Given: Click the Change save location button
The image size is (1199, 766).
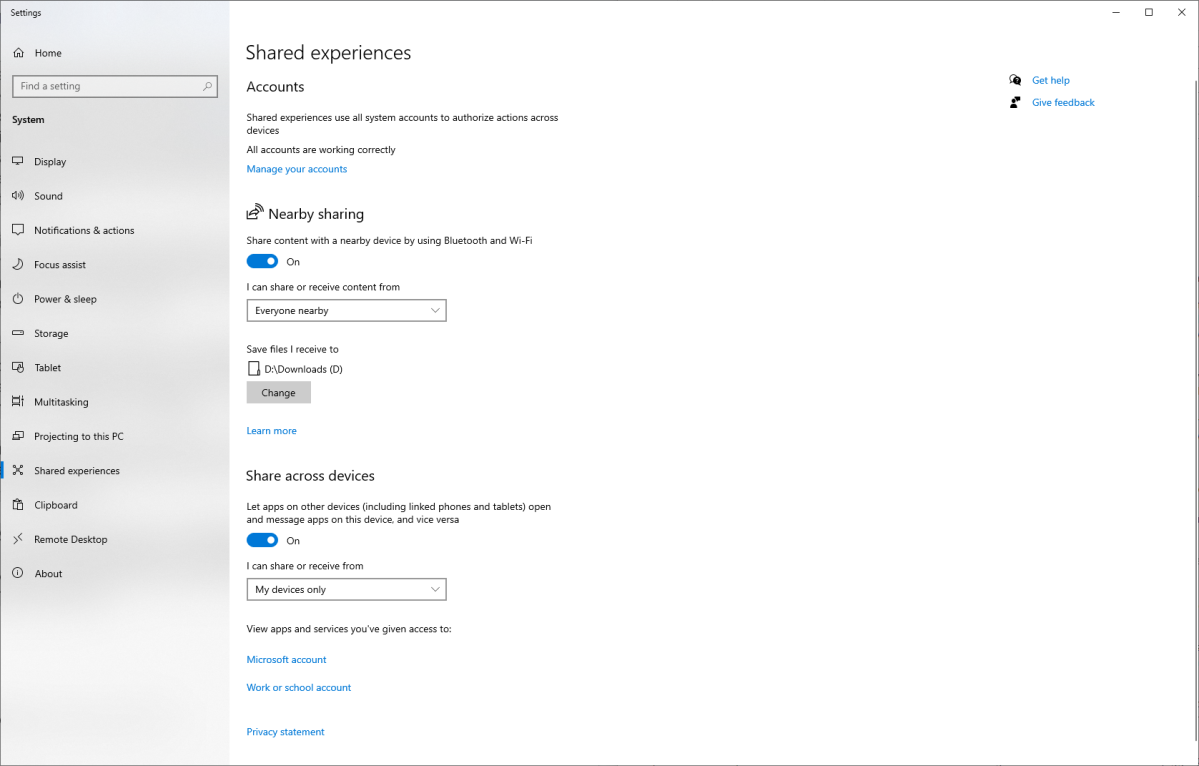Looking at the screenshot, I should [278, 392].
